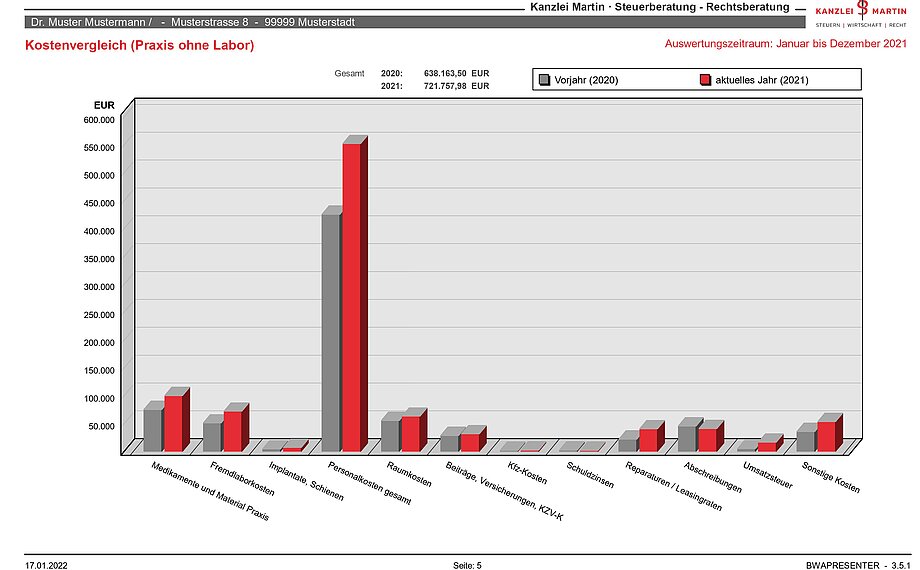This screenshot has width=920, height=570.
Task: Click the axis label 'Beiträge, Versicherungen, KZV-K'
Action: coord(505,491)
